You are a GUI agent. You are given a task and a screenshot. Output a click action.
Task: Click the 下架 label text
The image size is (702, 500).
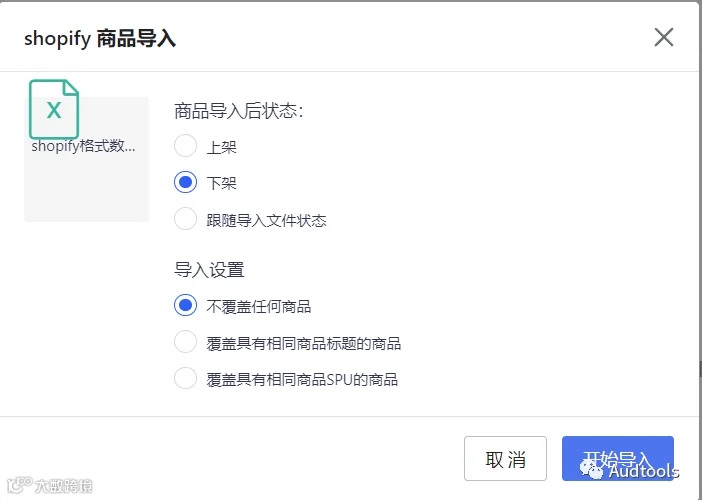click(x=221, y=183)
